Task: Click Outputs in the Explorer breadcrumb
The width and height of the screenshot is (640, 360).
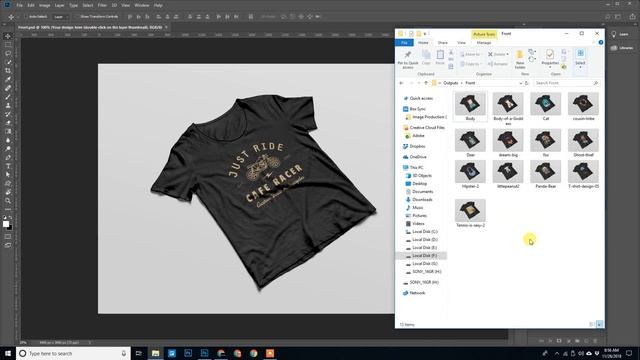Action: 451,83
